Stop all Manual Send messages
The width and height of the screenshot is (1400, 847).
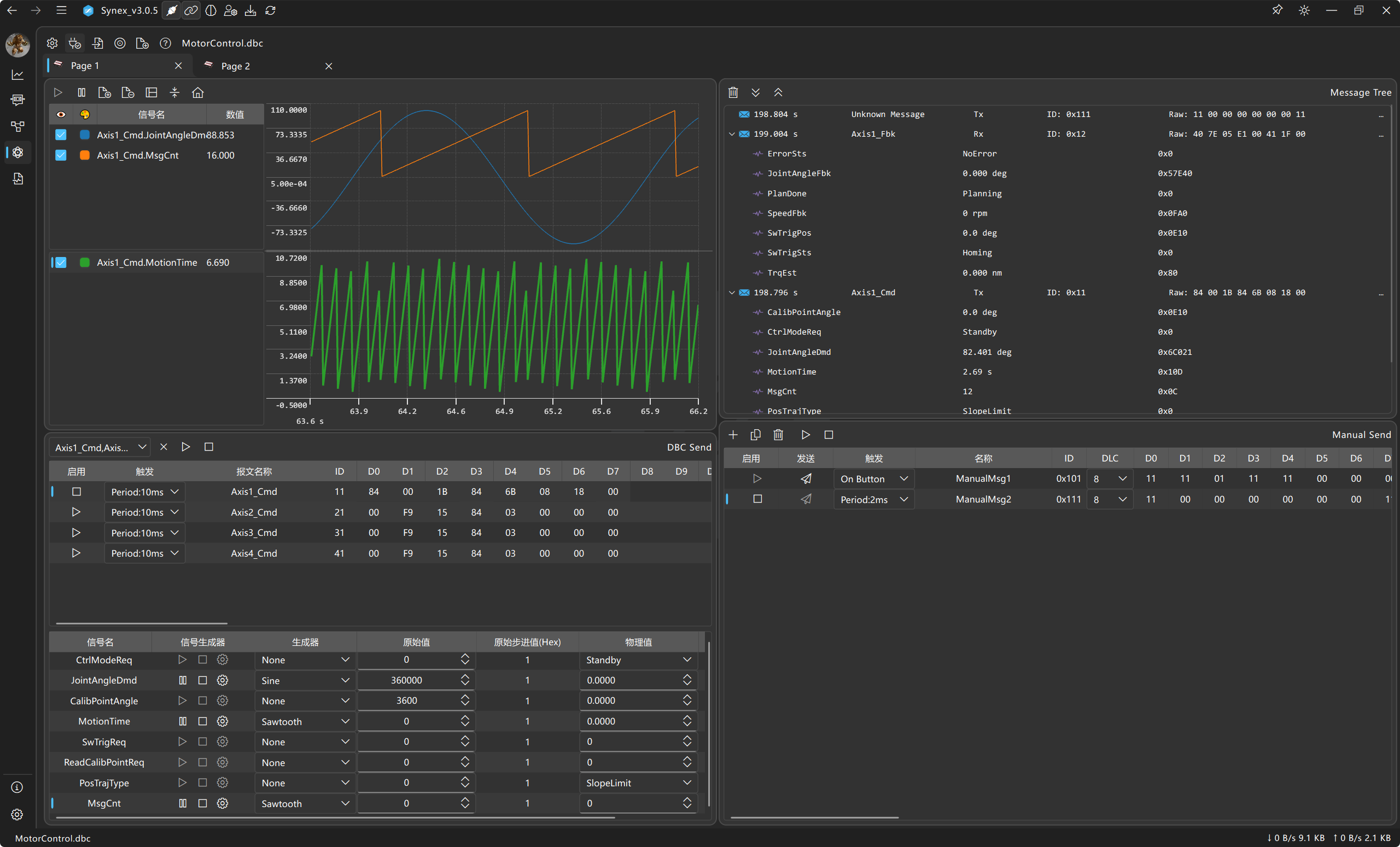coord(829,435)
